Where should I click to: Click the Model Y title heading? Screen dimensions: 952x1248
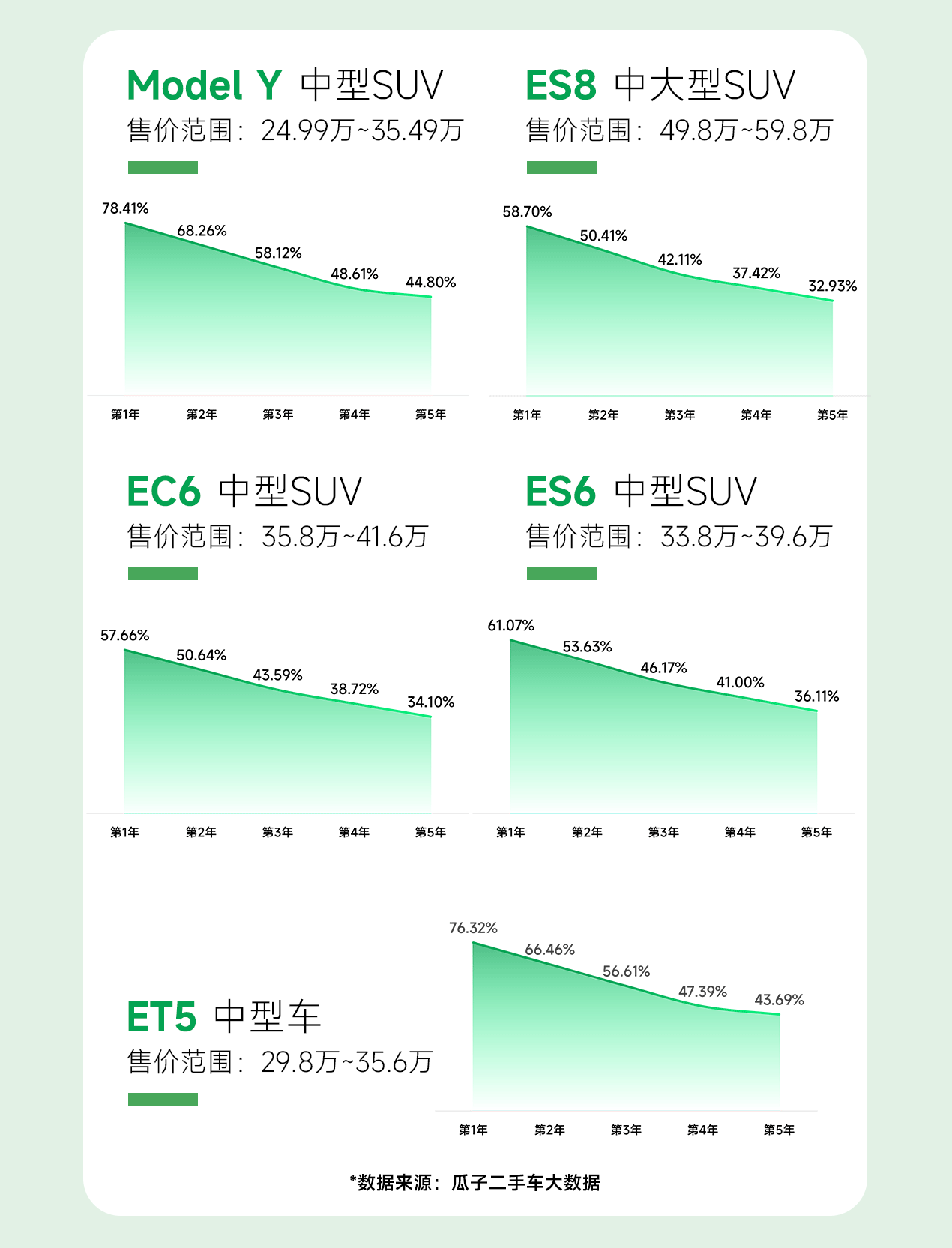pyautogui.click(x=204, y=85)
